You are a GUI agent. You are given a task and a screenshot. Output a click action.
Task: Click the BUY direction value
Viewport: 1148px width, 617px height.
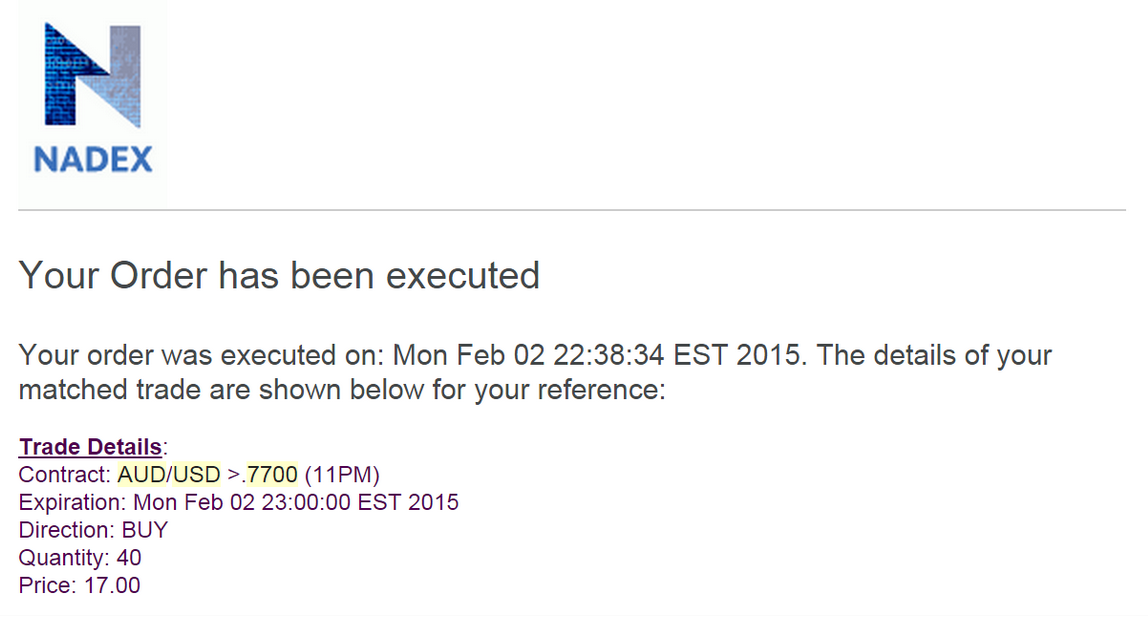point(145,530)
